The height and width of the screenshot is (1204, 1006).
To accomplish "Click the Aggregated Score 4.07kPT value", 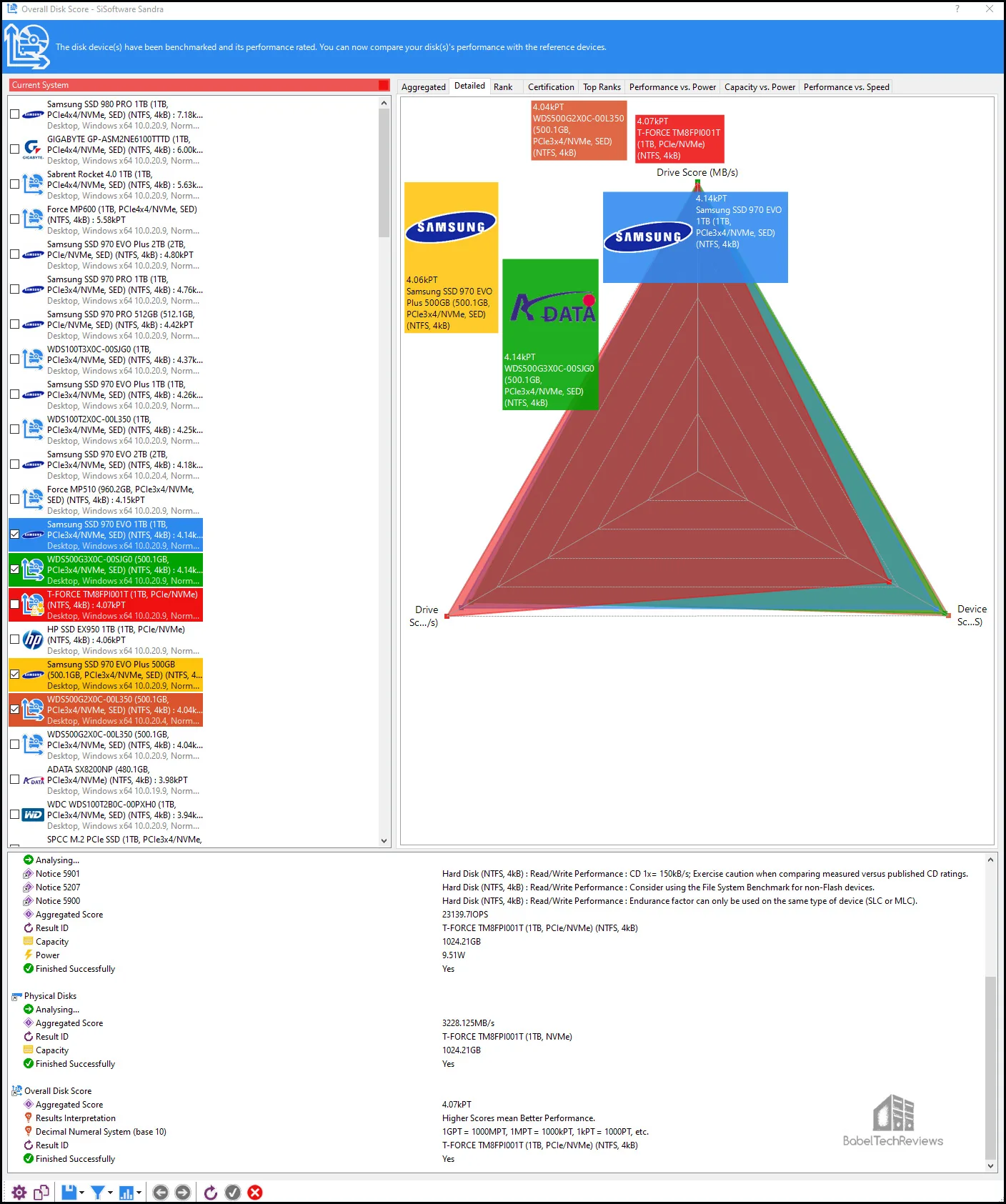I will pyautogui.click(x=457, y=1105).
